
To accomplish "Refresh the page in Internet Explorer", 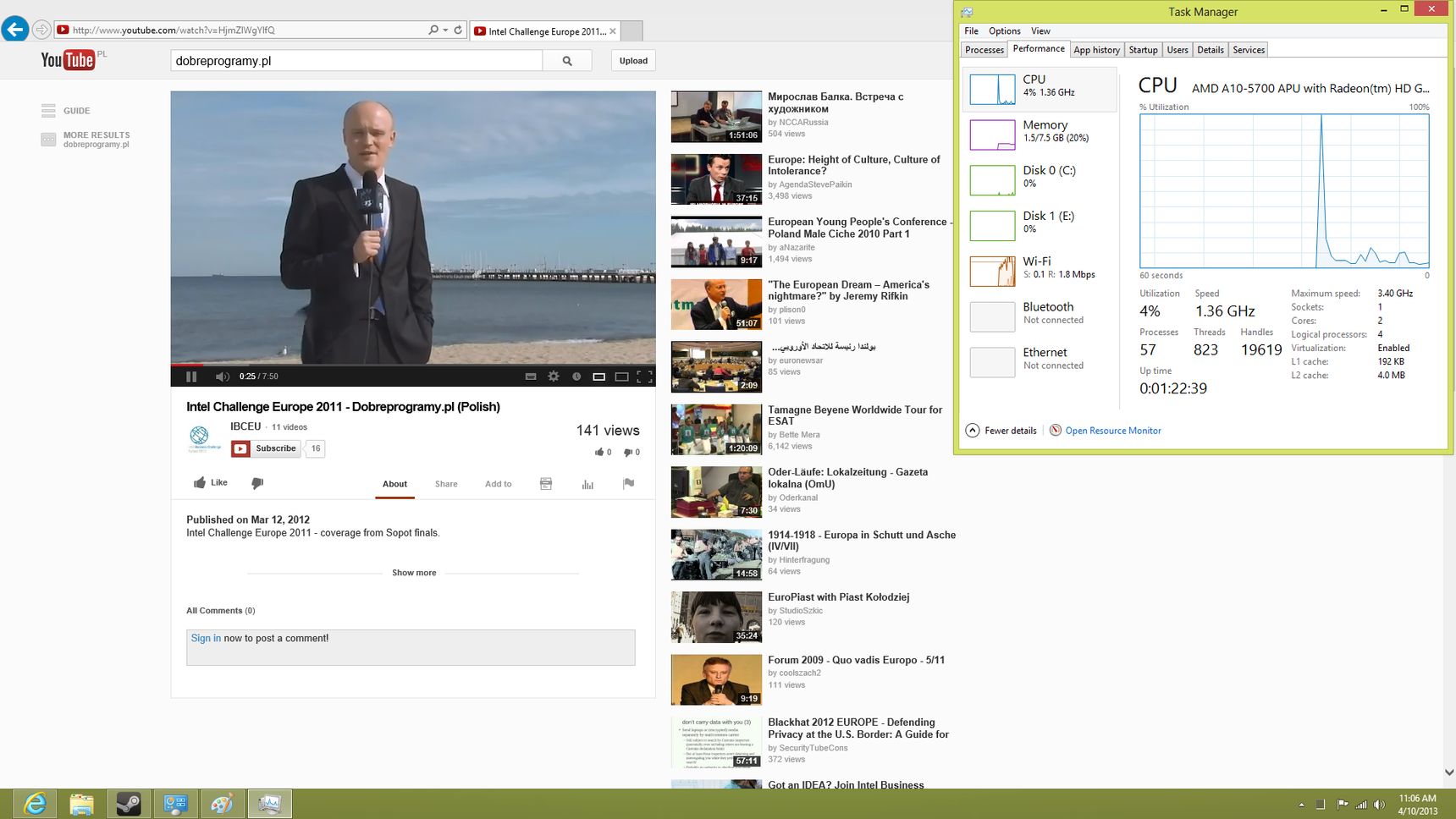I will pyautogui.click(x=458, y=30).
